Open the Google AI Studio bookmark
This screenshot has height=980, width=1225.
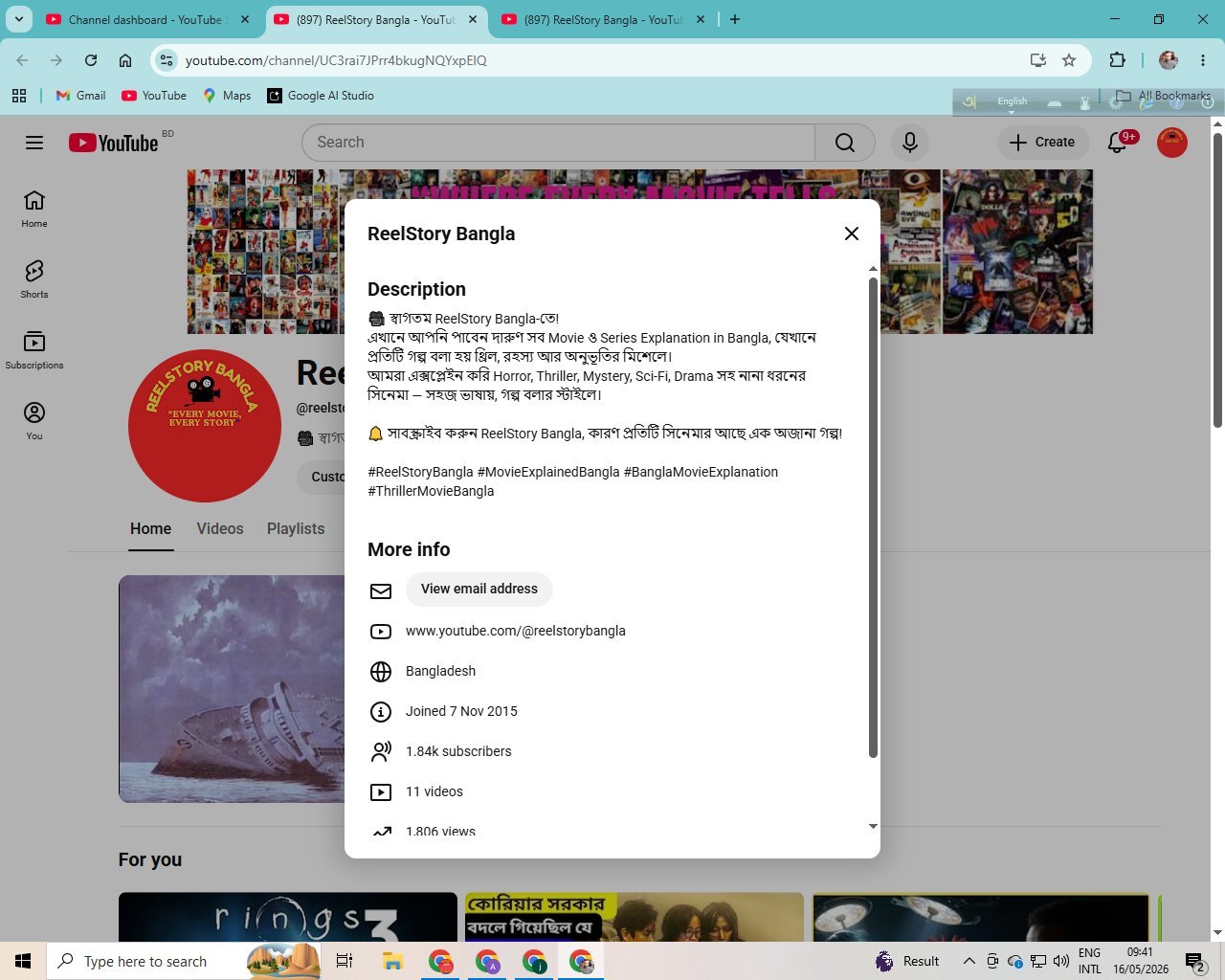click(x=321, y=96)
